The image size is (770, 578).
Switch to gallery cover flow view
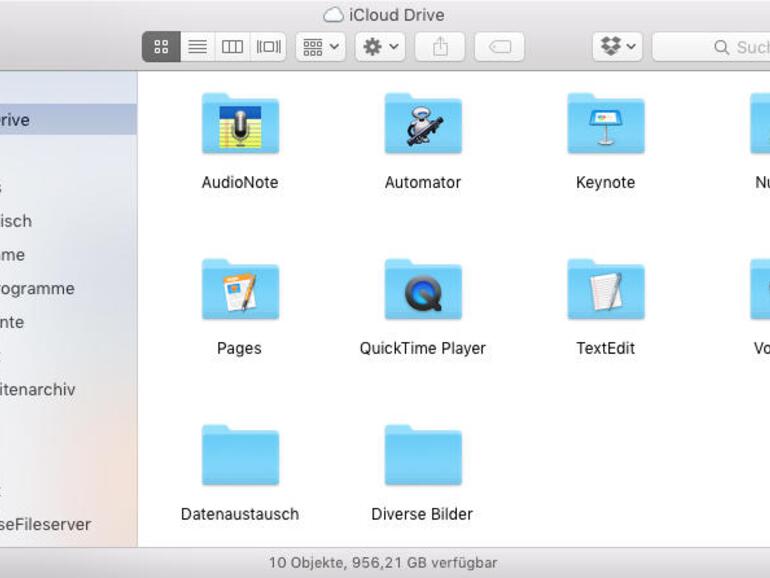click(x=268, y=47)
